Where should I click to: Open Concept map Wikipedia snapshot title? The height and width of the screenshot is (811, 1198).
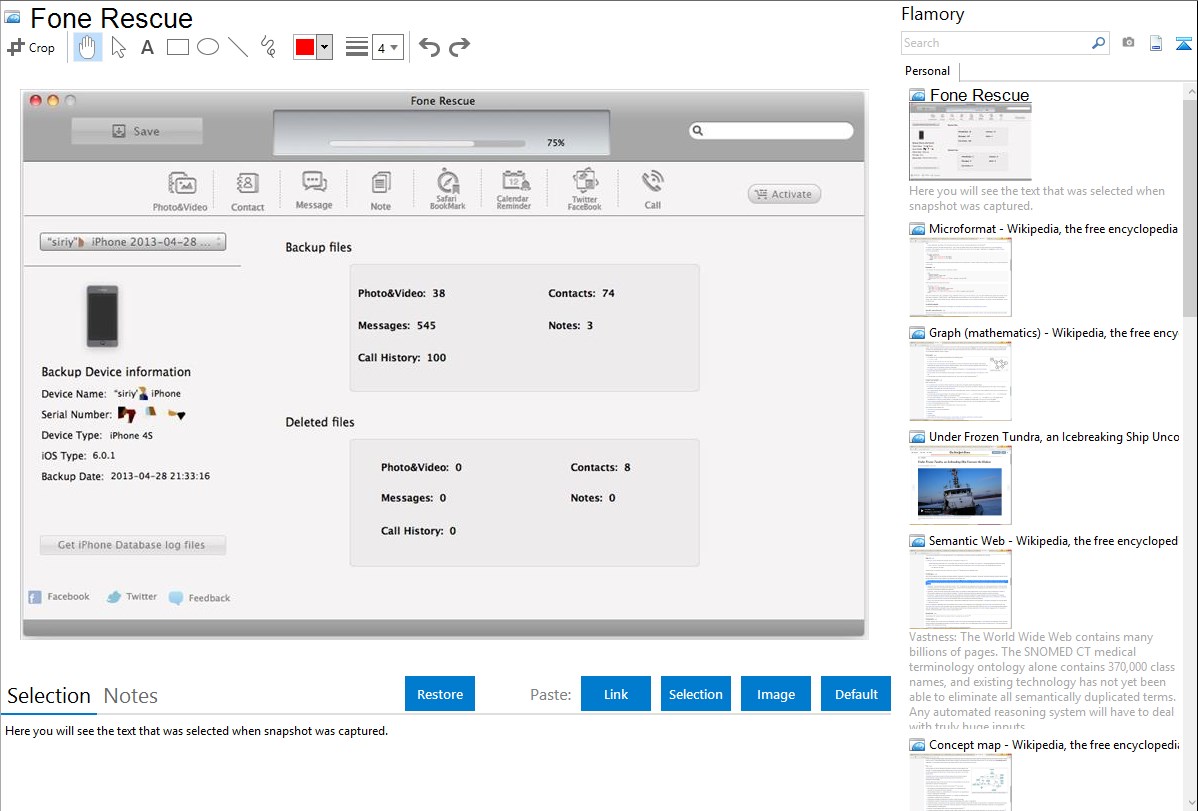coord(1053,744)
